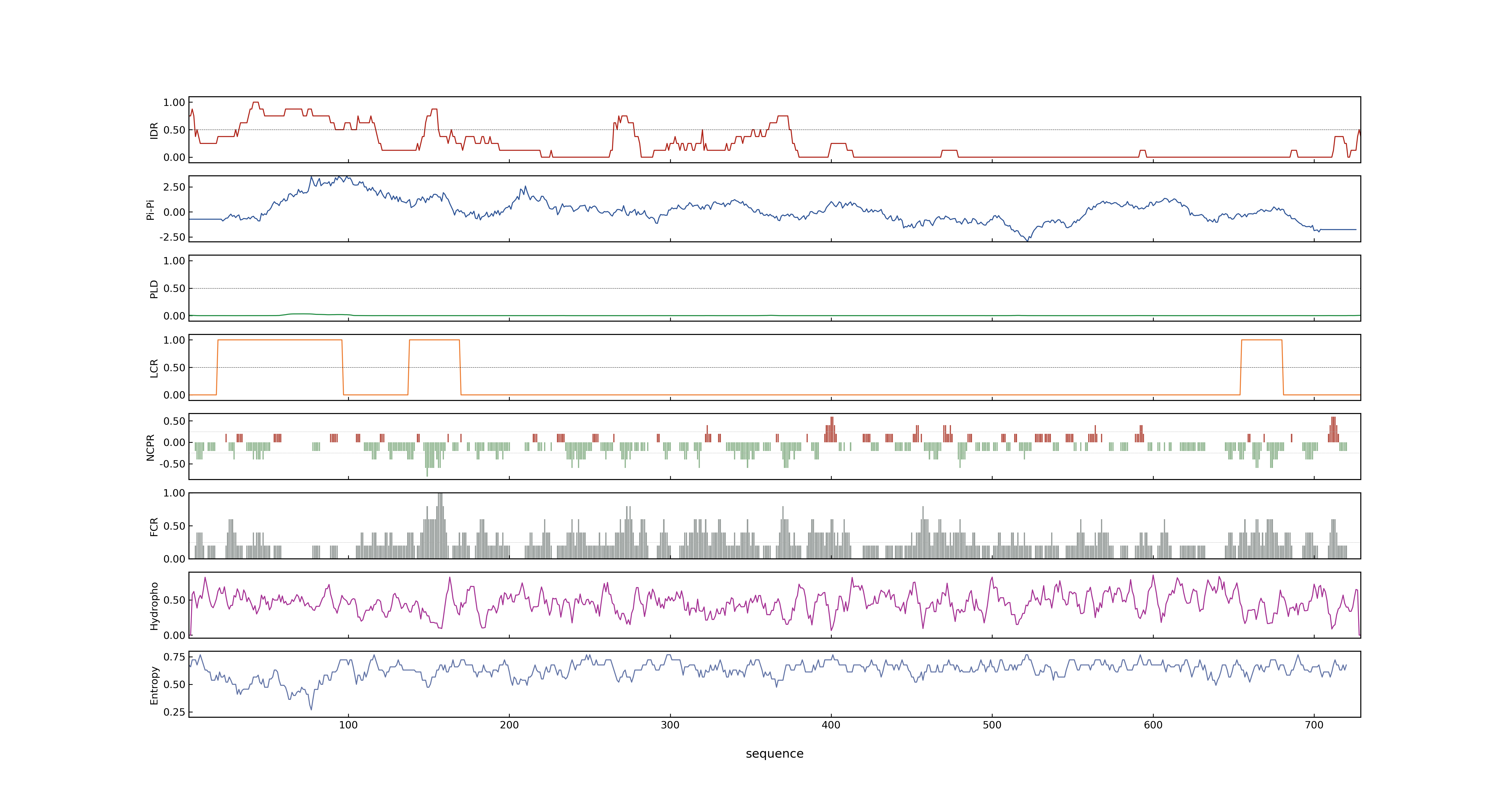Click the '-0.50' tick on NCPR axis
1512x806 pixels.
point(172,464)
